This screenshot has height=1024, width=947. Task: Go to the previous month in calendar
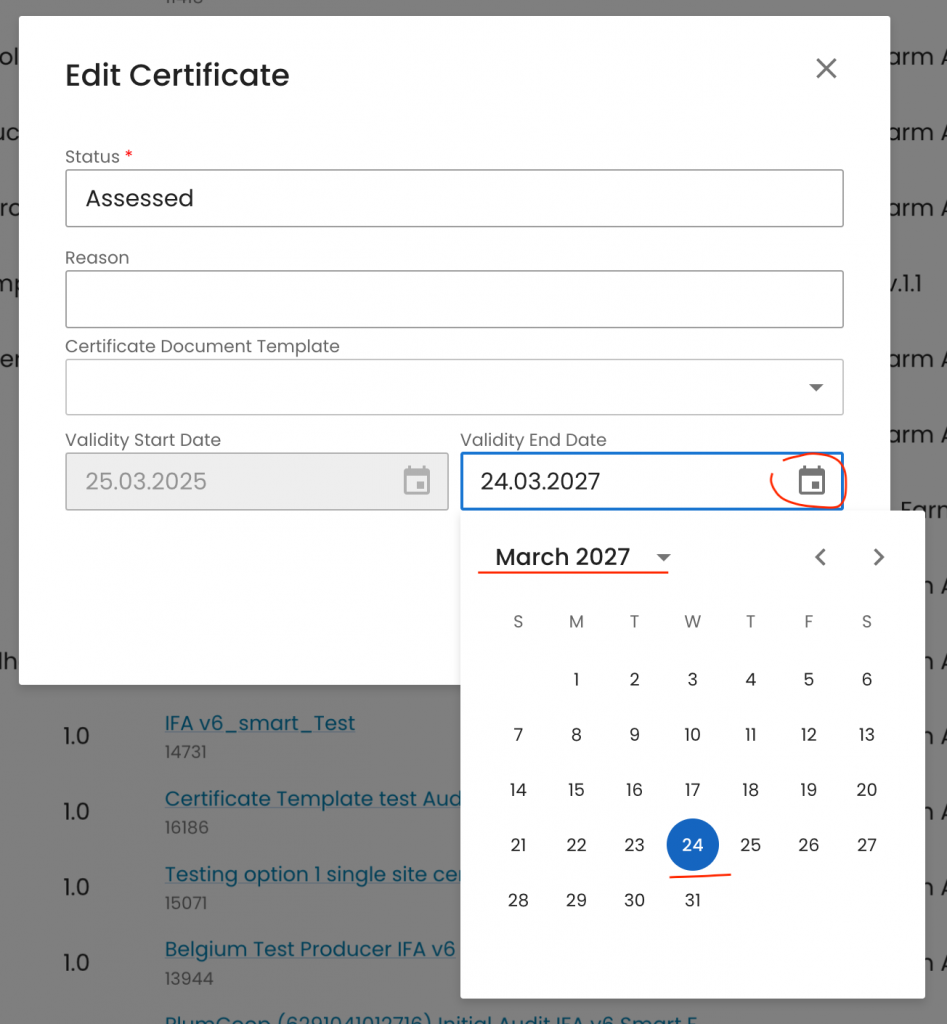[x=820, y=557]
